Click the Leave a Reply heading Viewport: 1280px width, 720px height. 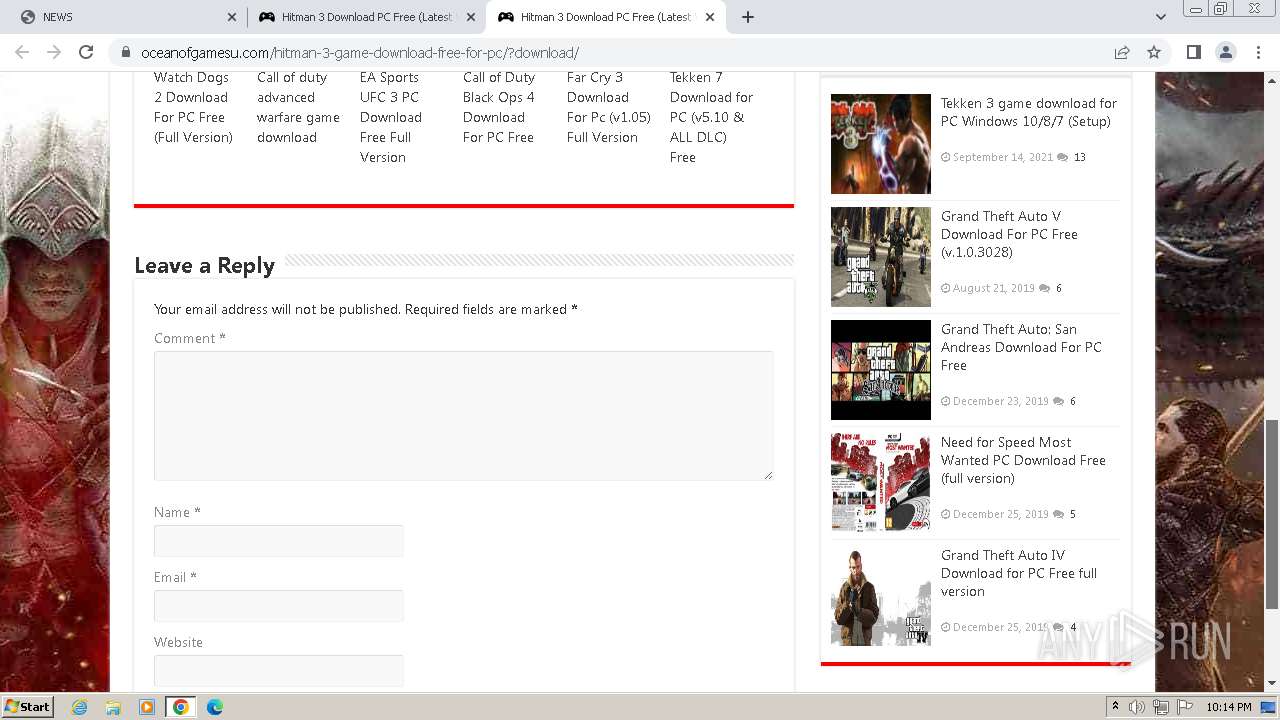point(205,265)
